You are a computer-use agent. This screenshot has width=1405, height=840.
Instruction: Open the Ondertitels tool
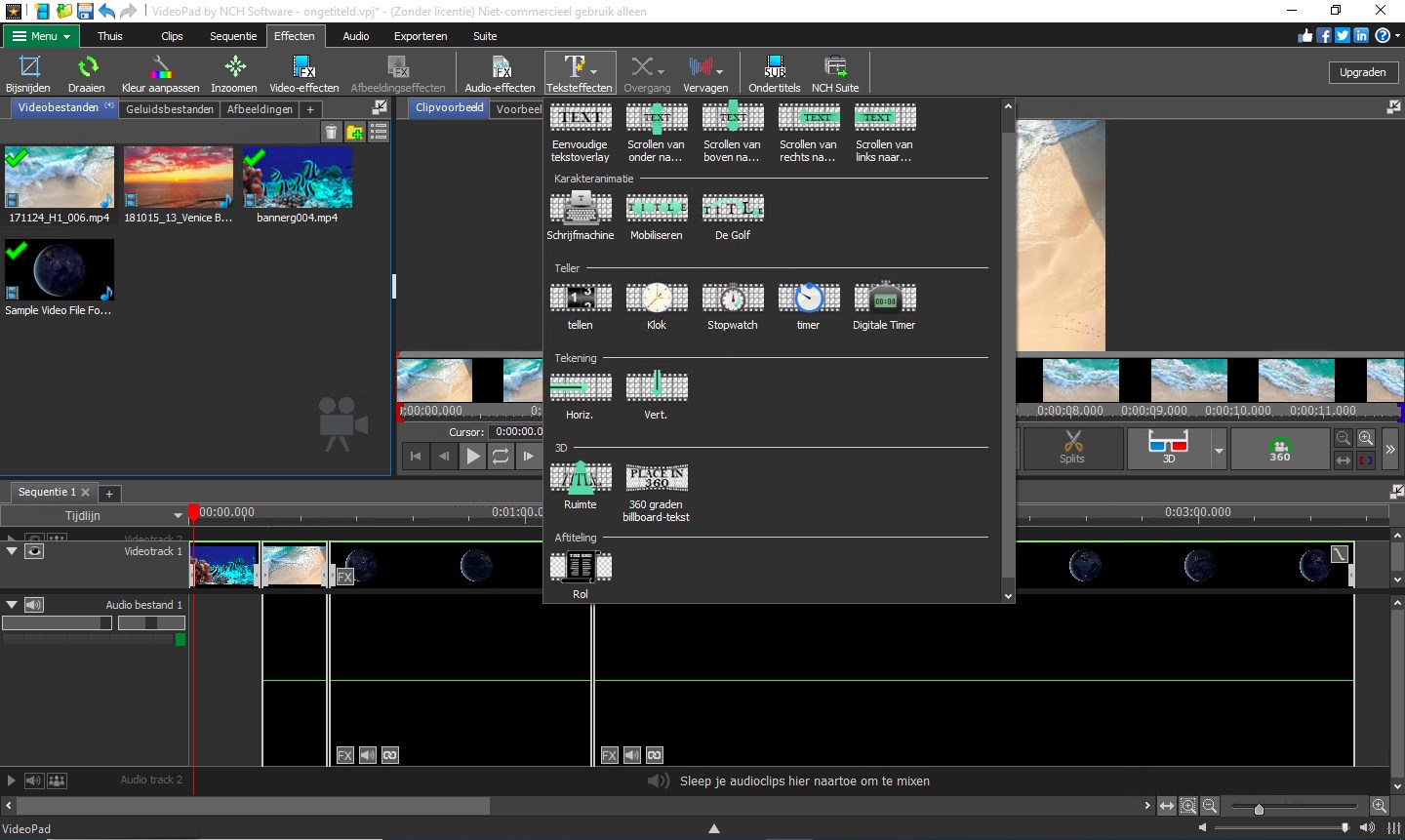(x=774, y=72)
